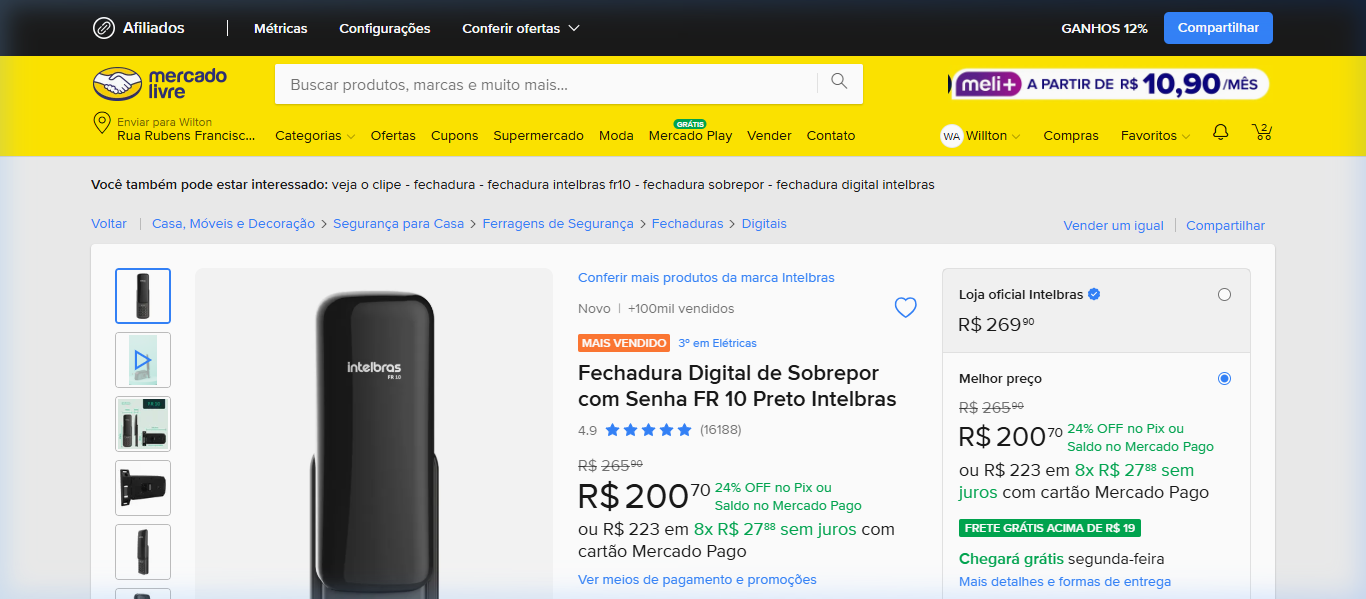The height and width of the screenshot is (599, 1366).
Task: Click the five-star rating reviews
Action: (x=648, y=430)
